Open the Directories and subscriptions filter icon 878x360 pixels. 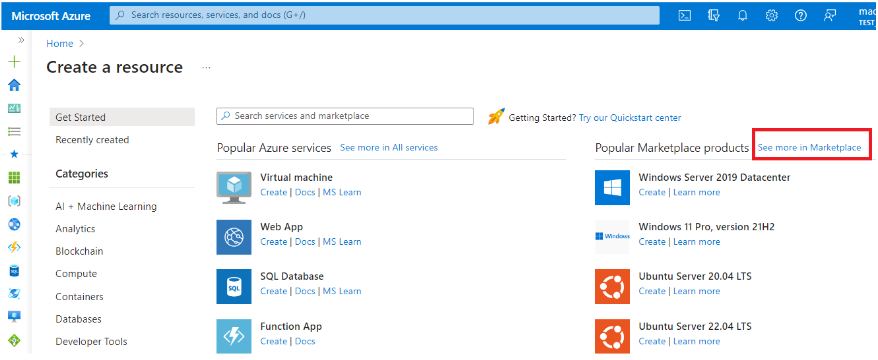coord(713,16)
